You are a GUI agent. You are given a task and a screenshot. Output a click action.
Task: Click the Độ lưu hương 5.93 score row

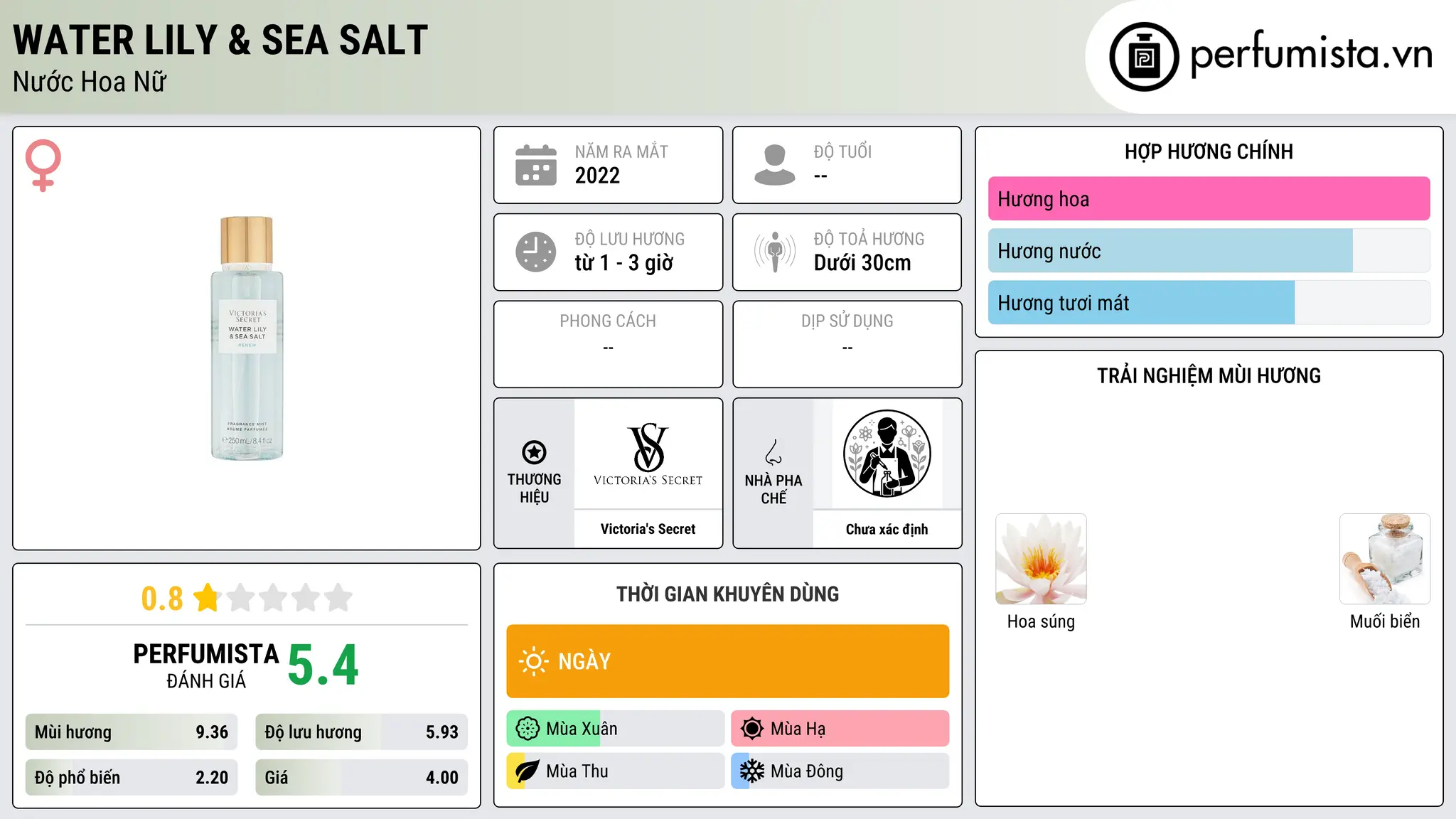362,732
